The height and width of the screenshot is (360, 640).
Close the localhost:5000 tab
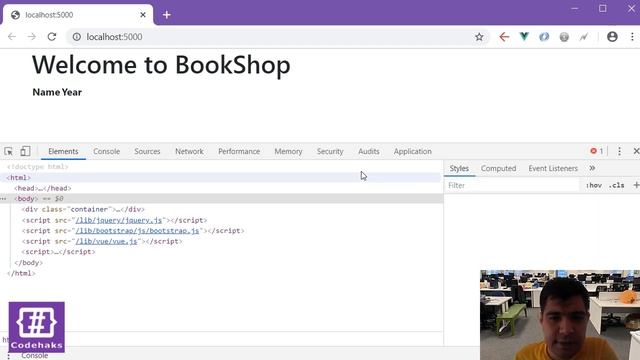pyautogui.click(x=143, y=15)
